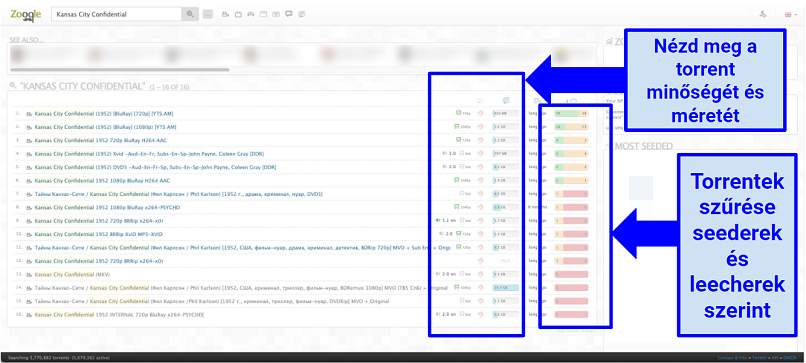
Task: Click the Kansas City Confidential search field
Action: coord(117,14)
